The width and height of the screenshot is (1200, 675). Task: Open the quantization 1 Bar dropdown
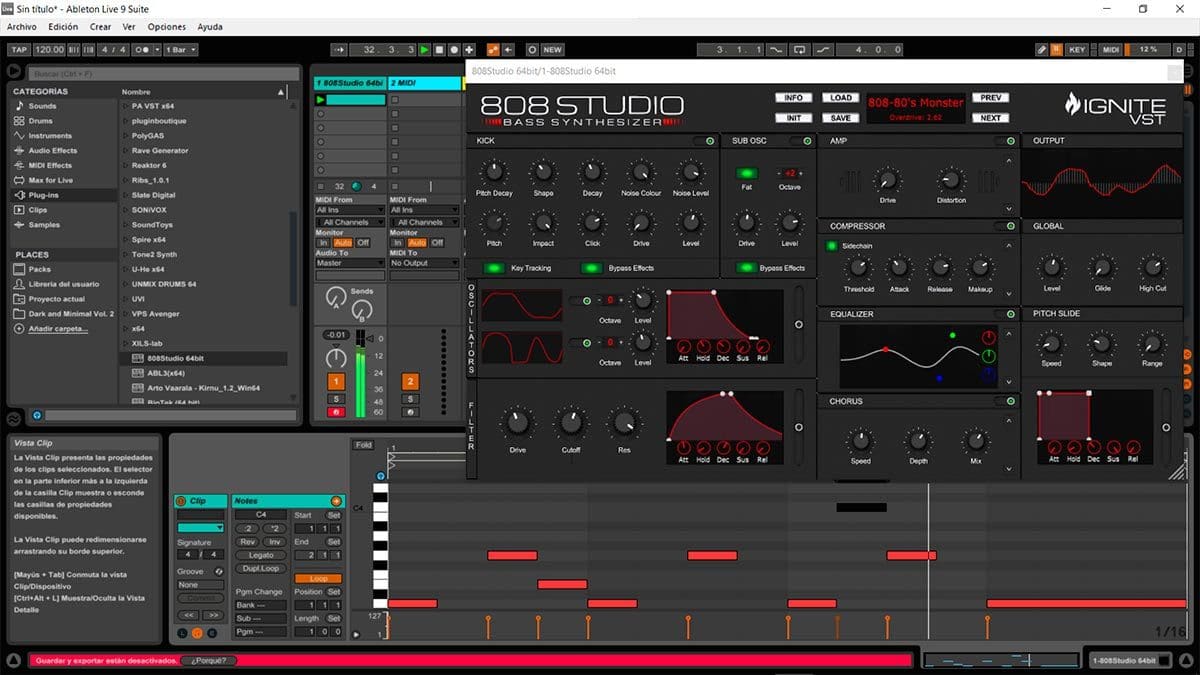coord(180,49)
